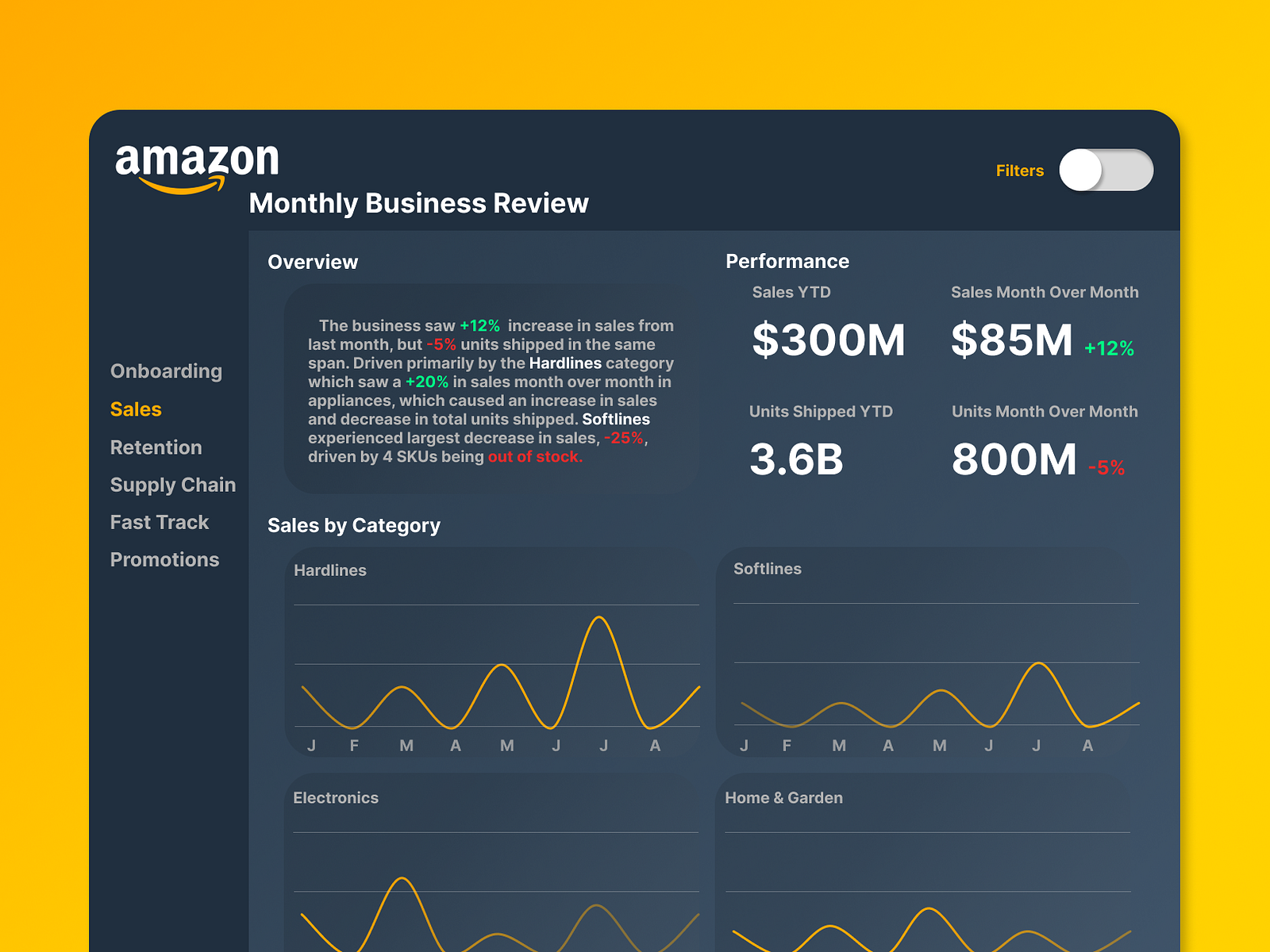Select the Sales menu item
The width and height of the screenshot is (1270, 952).
point(136,409)
